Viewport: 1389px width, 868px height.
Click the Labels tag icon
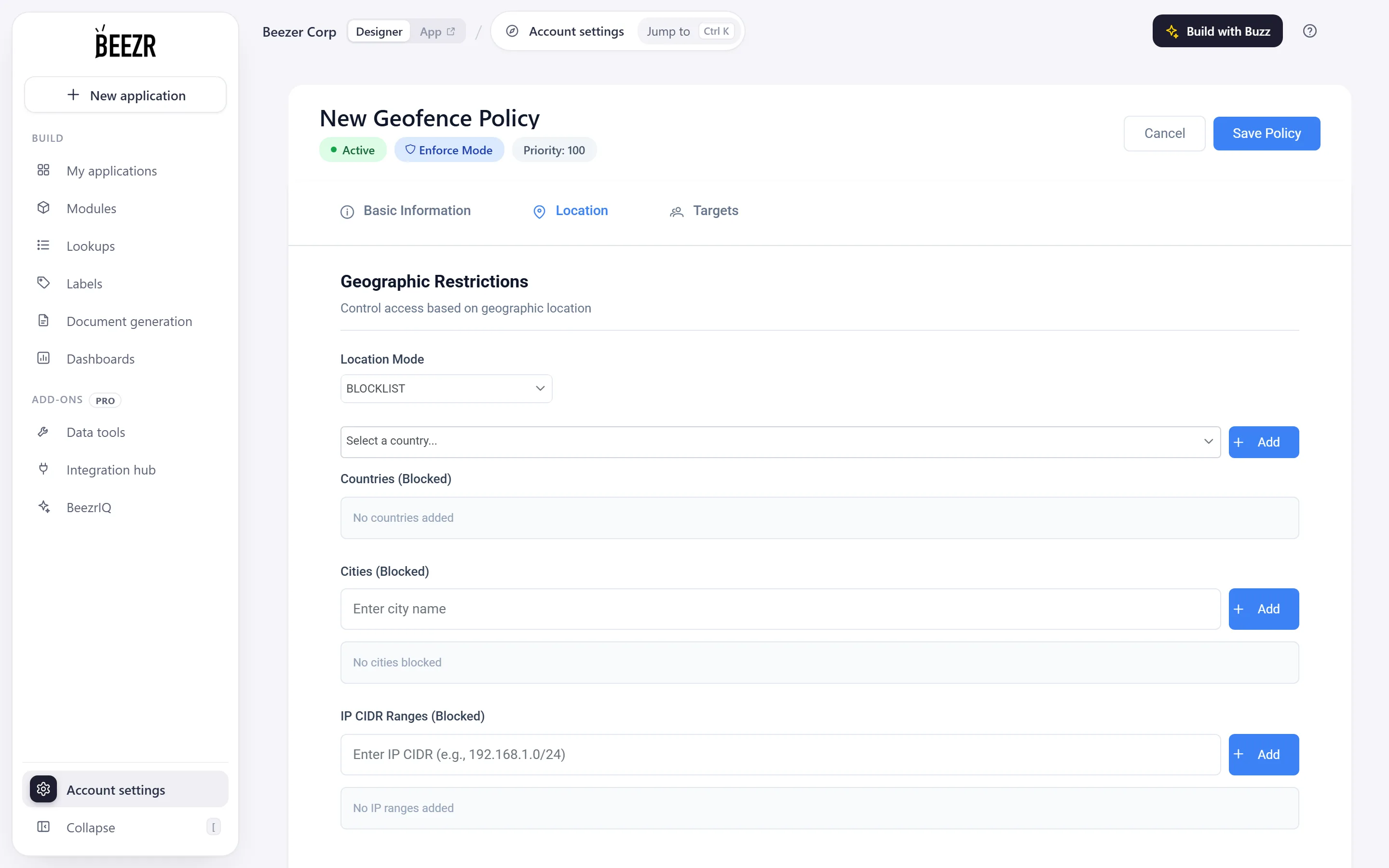pos(43,283)
